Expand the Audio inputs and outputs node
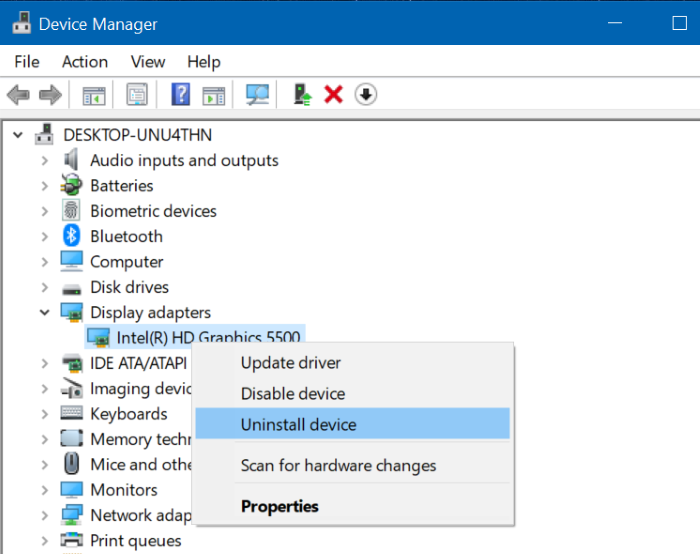 click(44, 160)
